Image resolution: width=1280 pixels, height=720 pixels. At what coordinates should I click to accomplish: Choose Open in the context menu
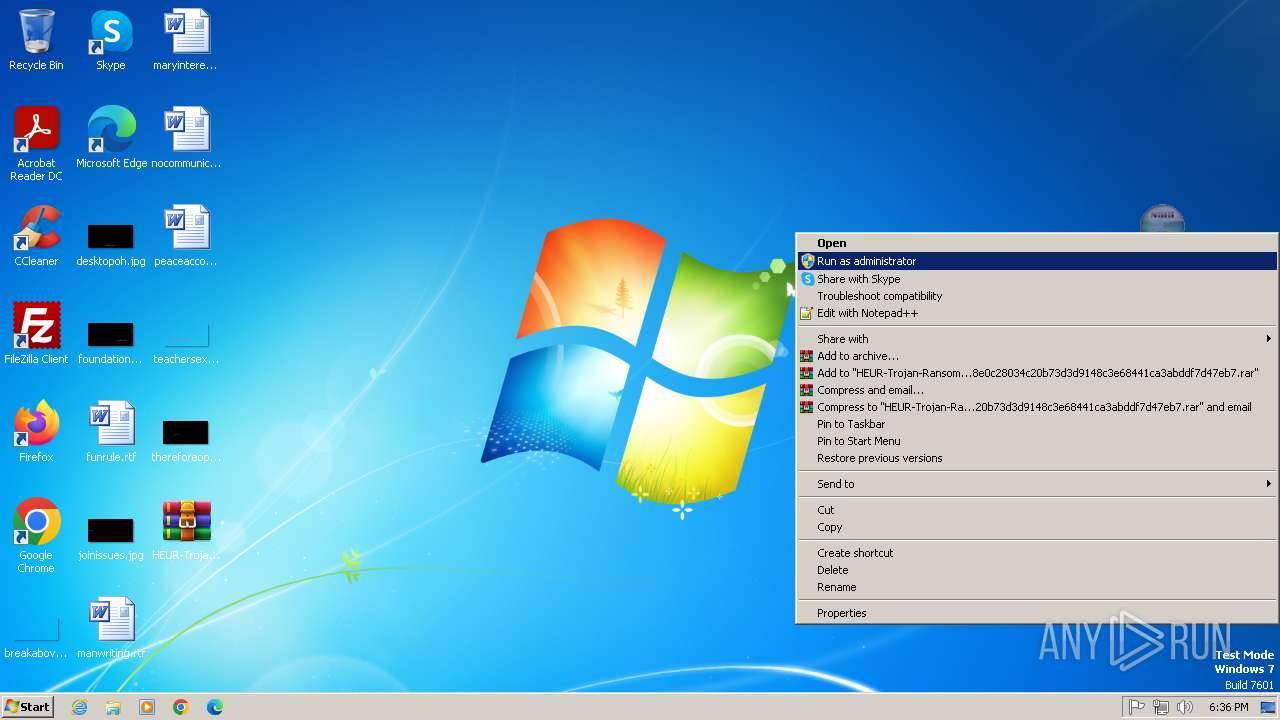click(x=1036, y=243)
